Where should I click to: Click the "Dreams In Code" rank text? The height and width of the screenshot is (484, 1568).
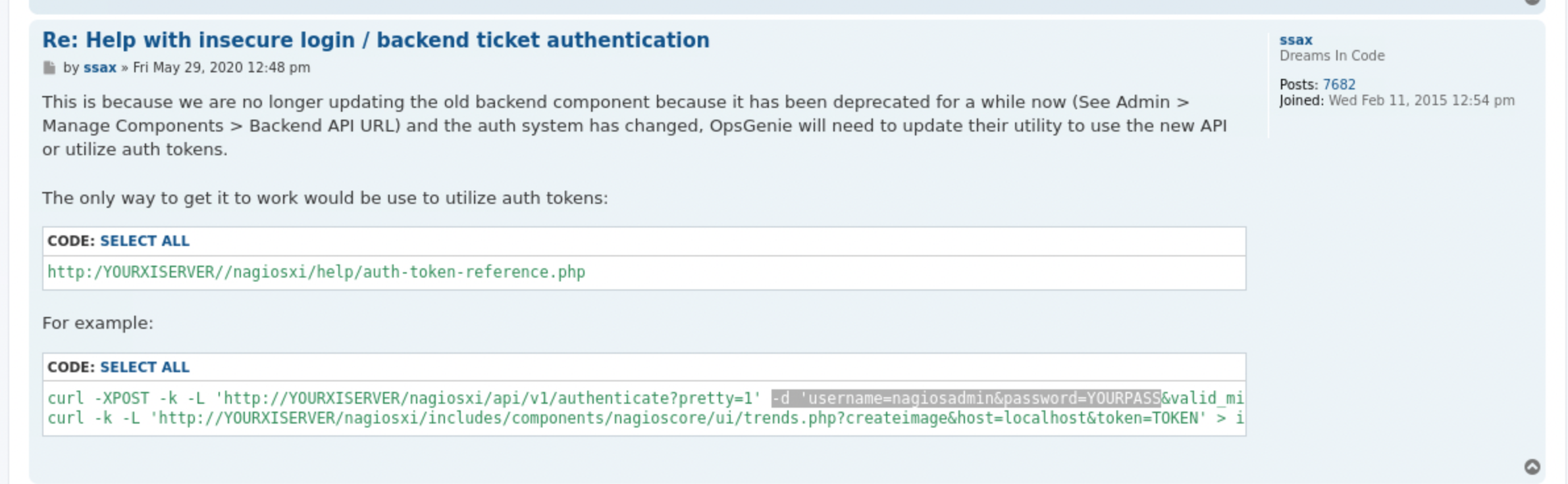(x=1332, y=56)
